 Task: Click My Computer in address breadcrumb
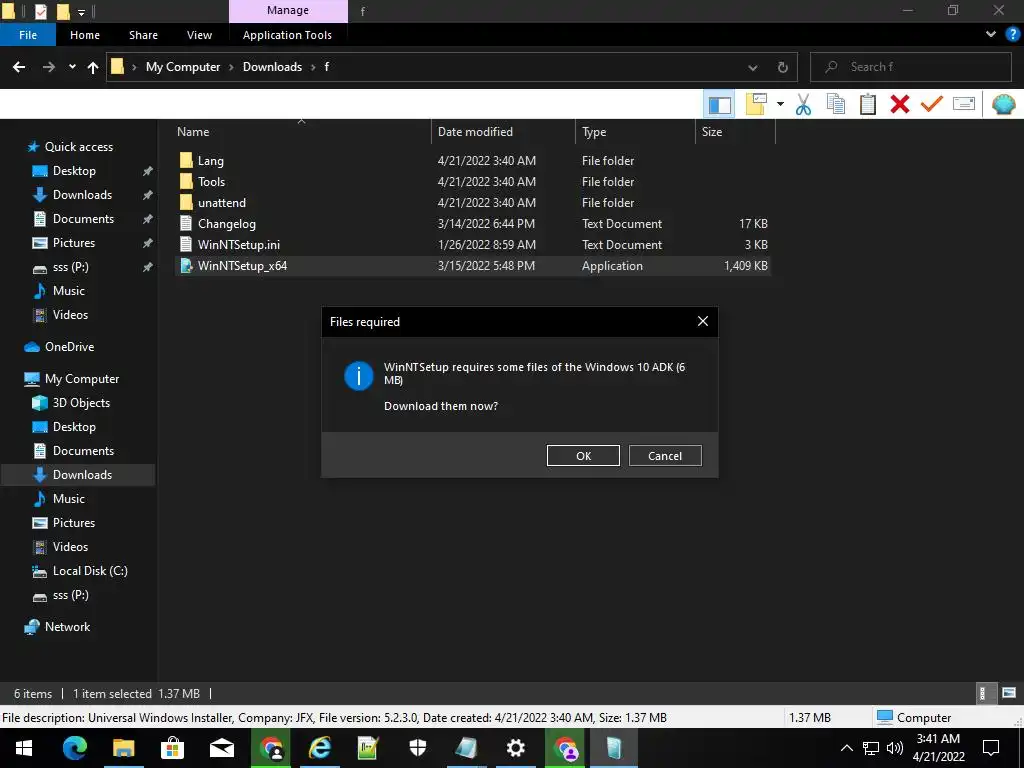pos(183,67)
